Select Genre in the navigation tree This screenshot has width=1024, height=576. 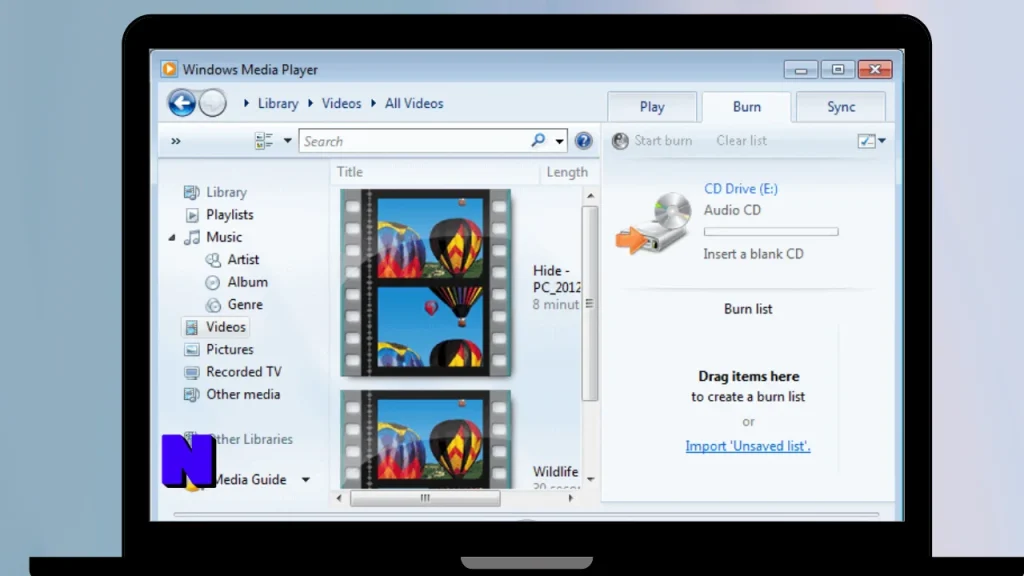[245, 305]
